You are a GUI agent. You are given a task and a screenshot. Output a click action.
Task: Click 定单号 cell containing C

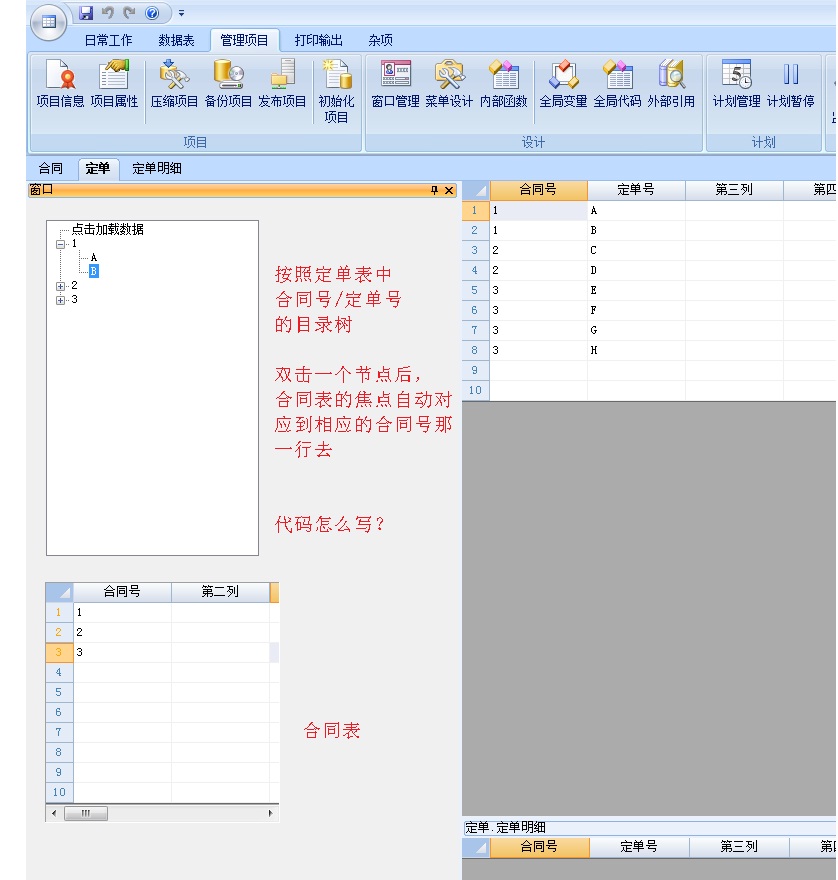click(x=636, y=250)
